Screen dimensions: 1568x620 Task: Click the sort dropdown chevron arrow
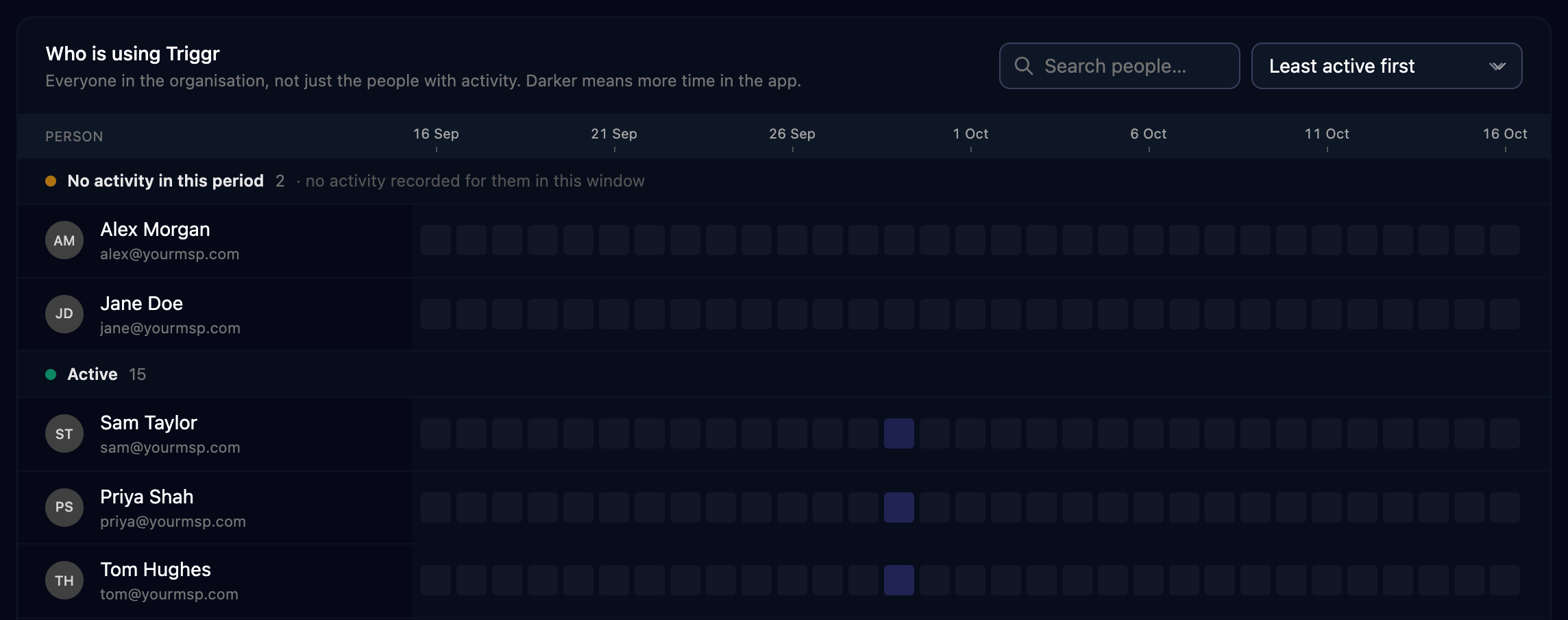click(x=1497, y=67)
